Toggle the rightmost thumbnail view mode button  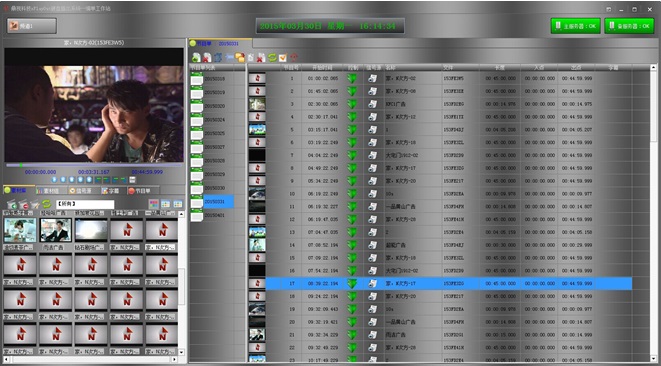[178, 204]
